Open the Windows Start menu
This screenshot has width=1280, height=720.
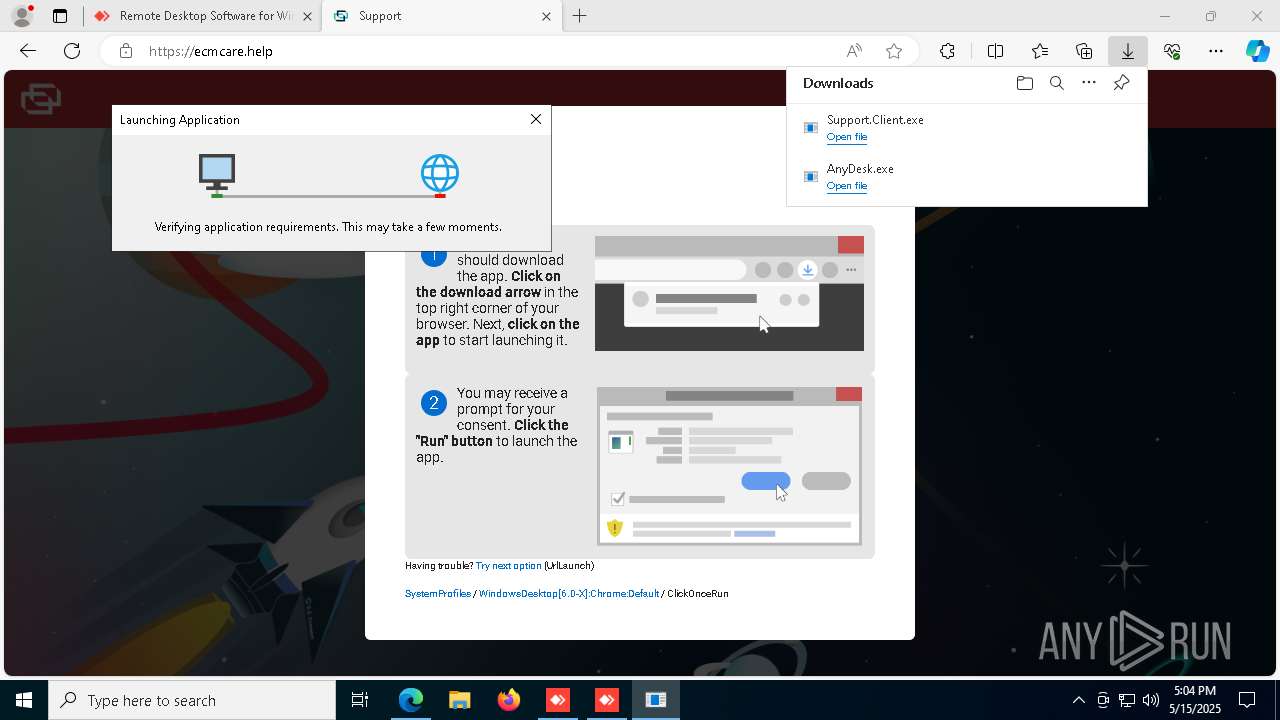coord(24,700)
